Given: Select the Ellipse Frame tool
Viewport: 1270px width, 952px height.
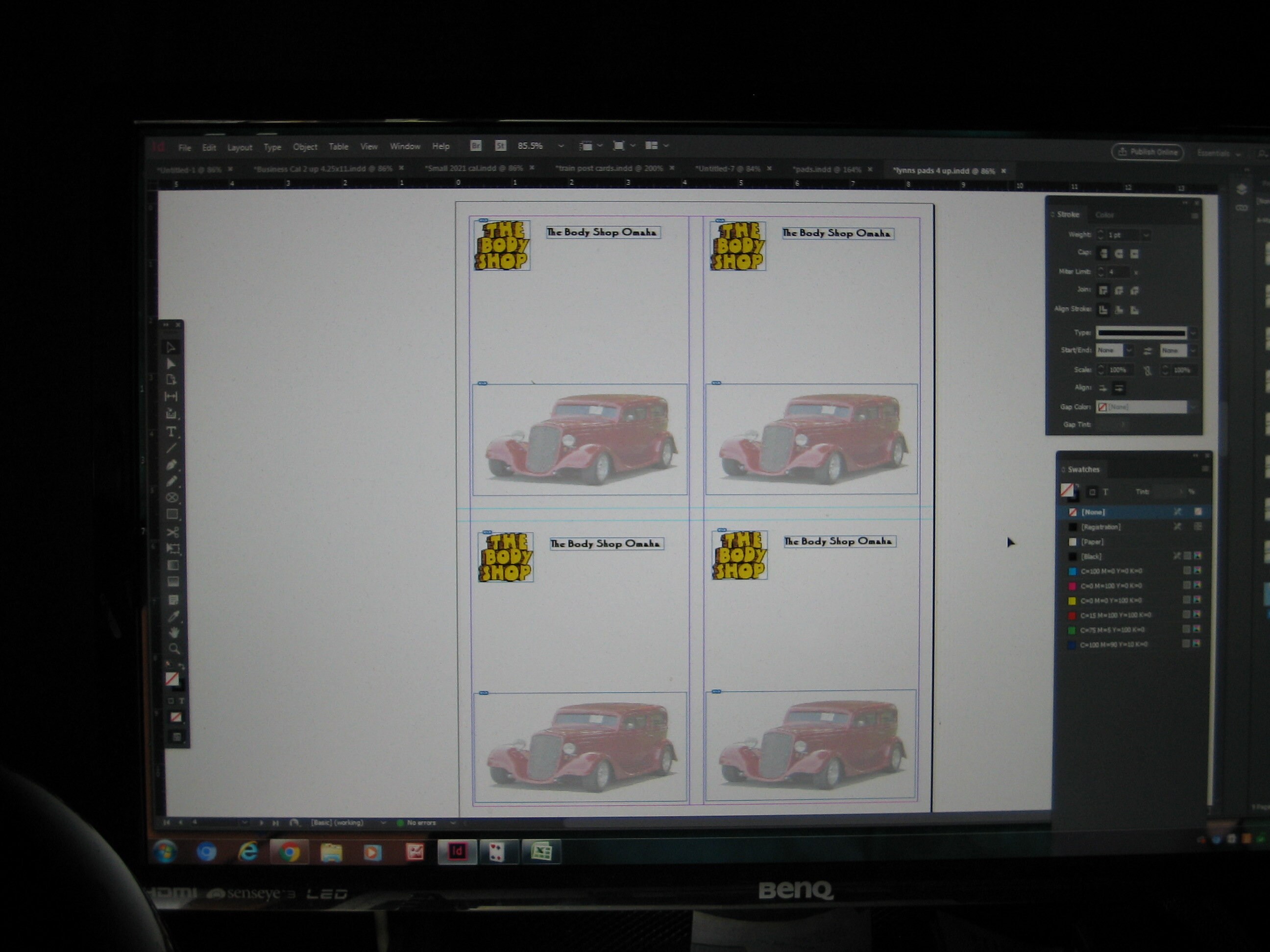Looking at the screenshot, I should [171, 498].
